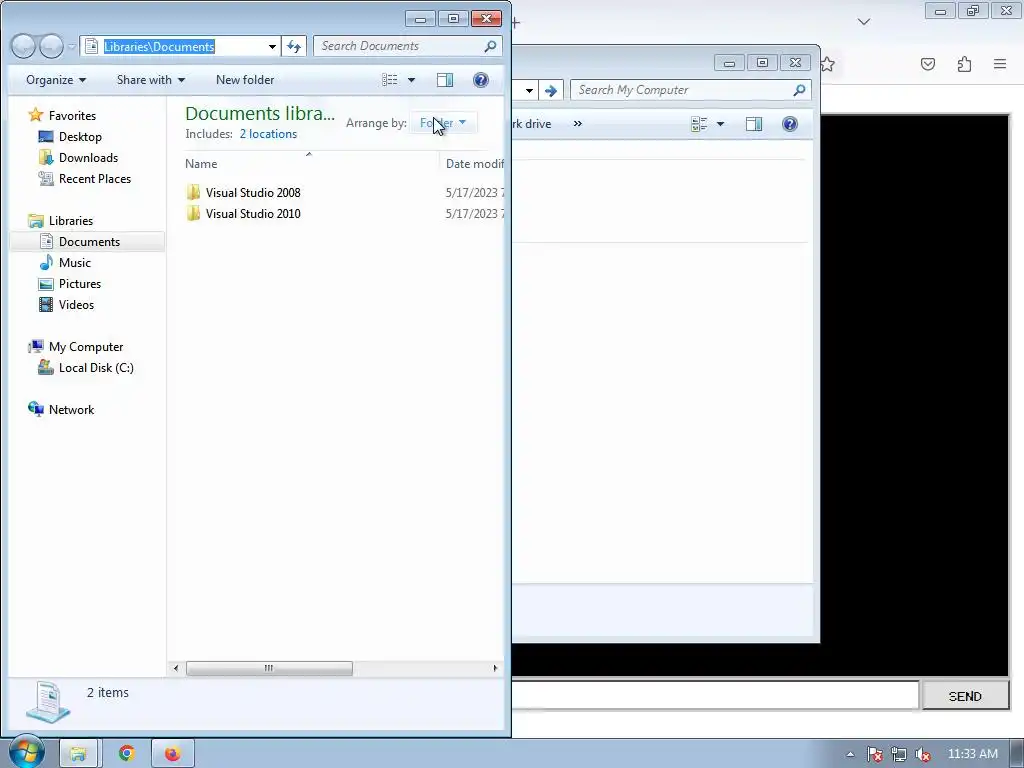The width and height of the screenshot is (1024, 768).
Task: Toggle the preview pane in Documents window
Action: 445,80
